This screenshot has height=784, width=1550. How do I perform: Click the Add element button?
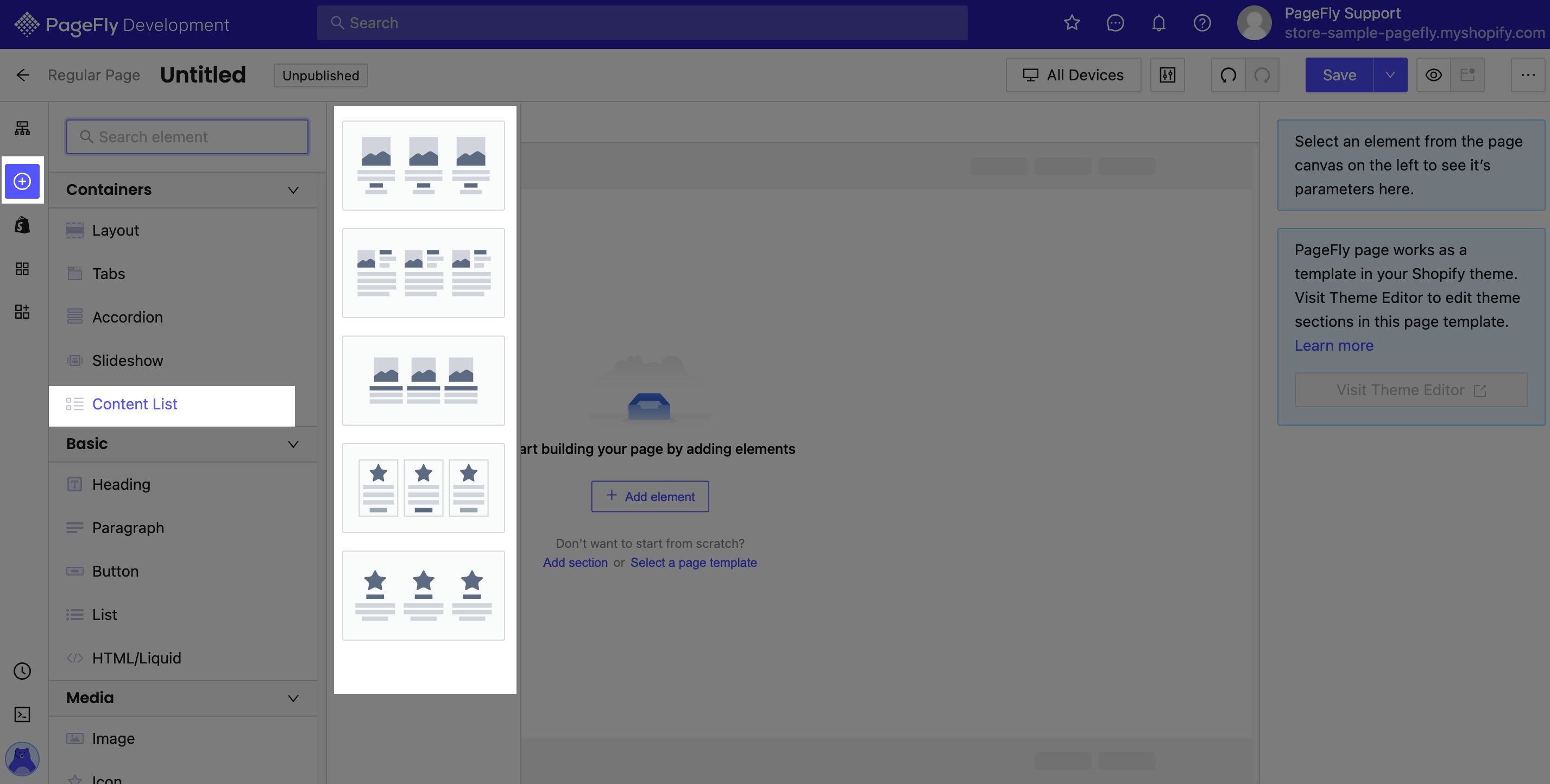(650, 496)
